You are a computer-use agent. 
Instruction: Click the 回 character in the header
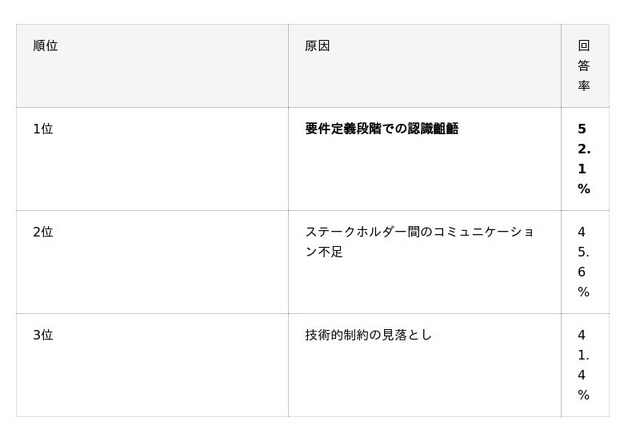(x=584, y=46)
